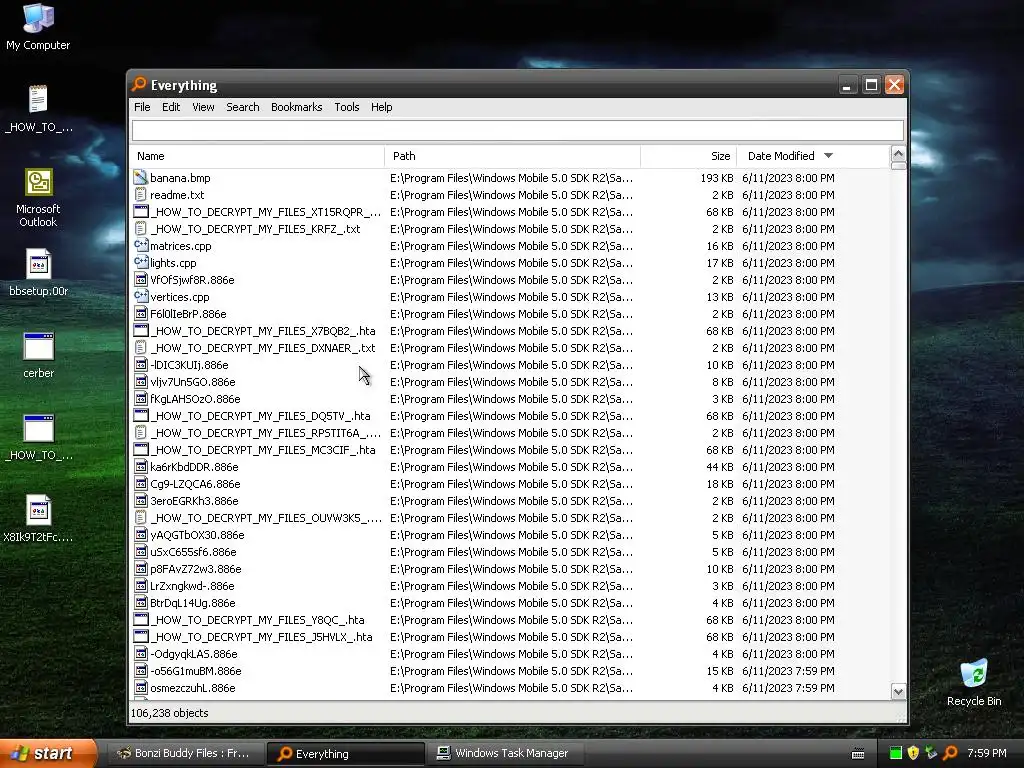Open the Bookmarks menu
Image resolution: width=1024 pixels, height=768 pixels.
tap(296, 107)
